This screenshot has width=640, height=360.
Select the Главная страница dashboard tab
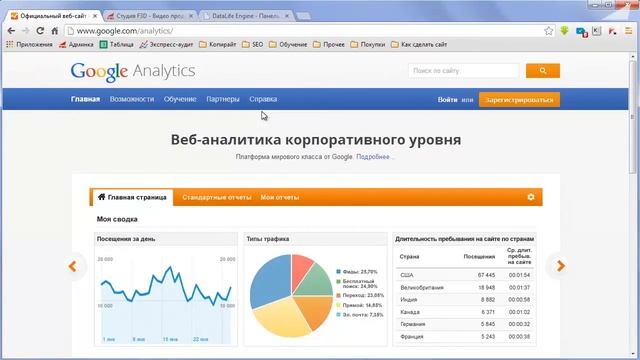pos(132,197)
